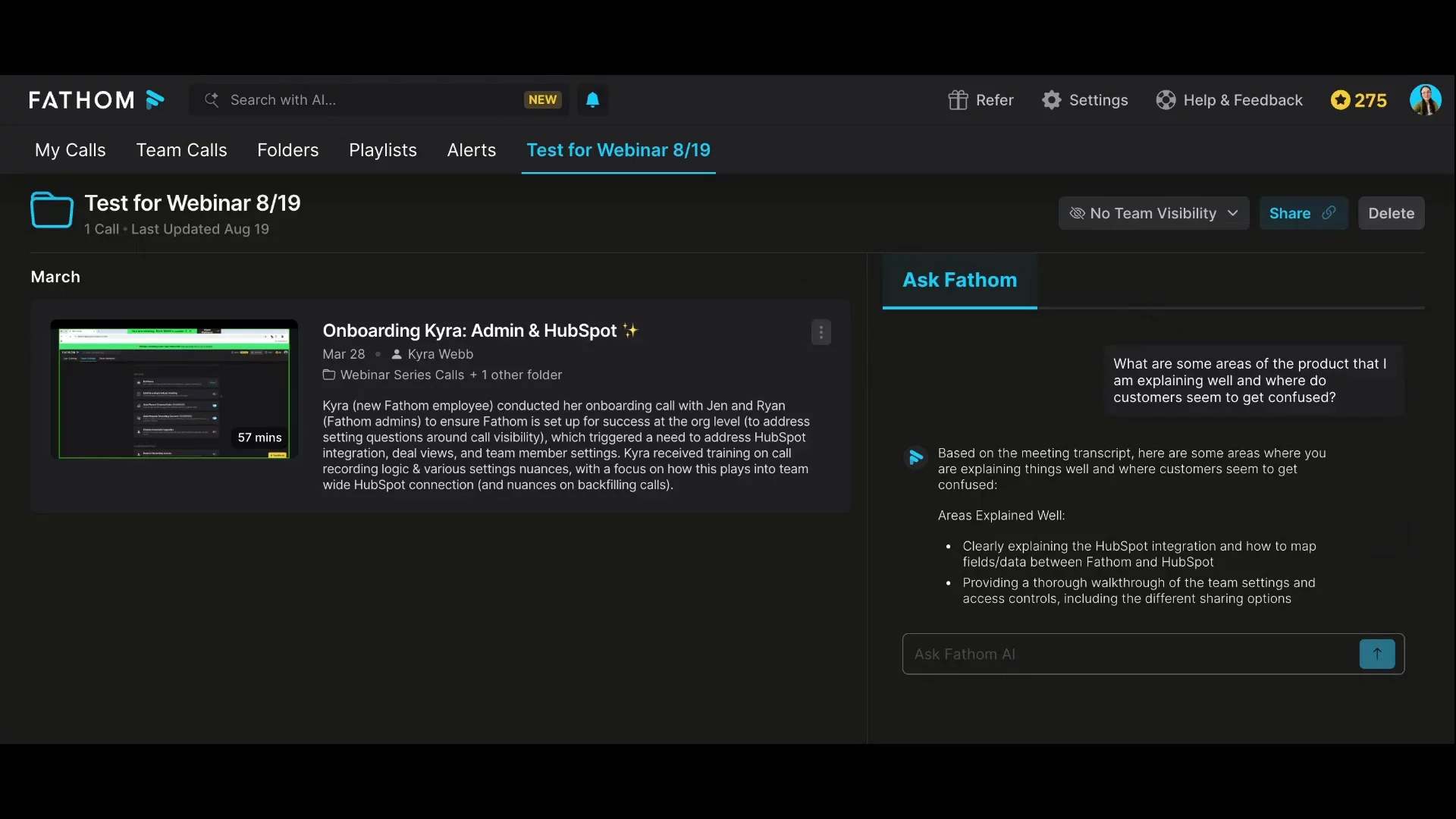1456x819 pixels.
Task: Click the Kyra Webb name
Action: [440, 354]
